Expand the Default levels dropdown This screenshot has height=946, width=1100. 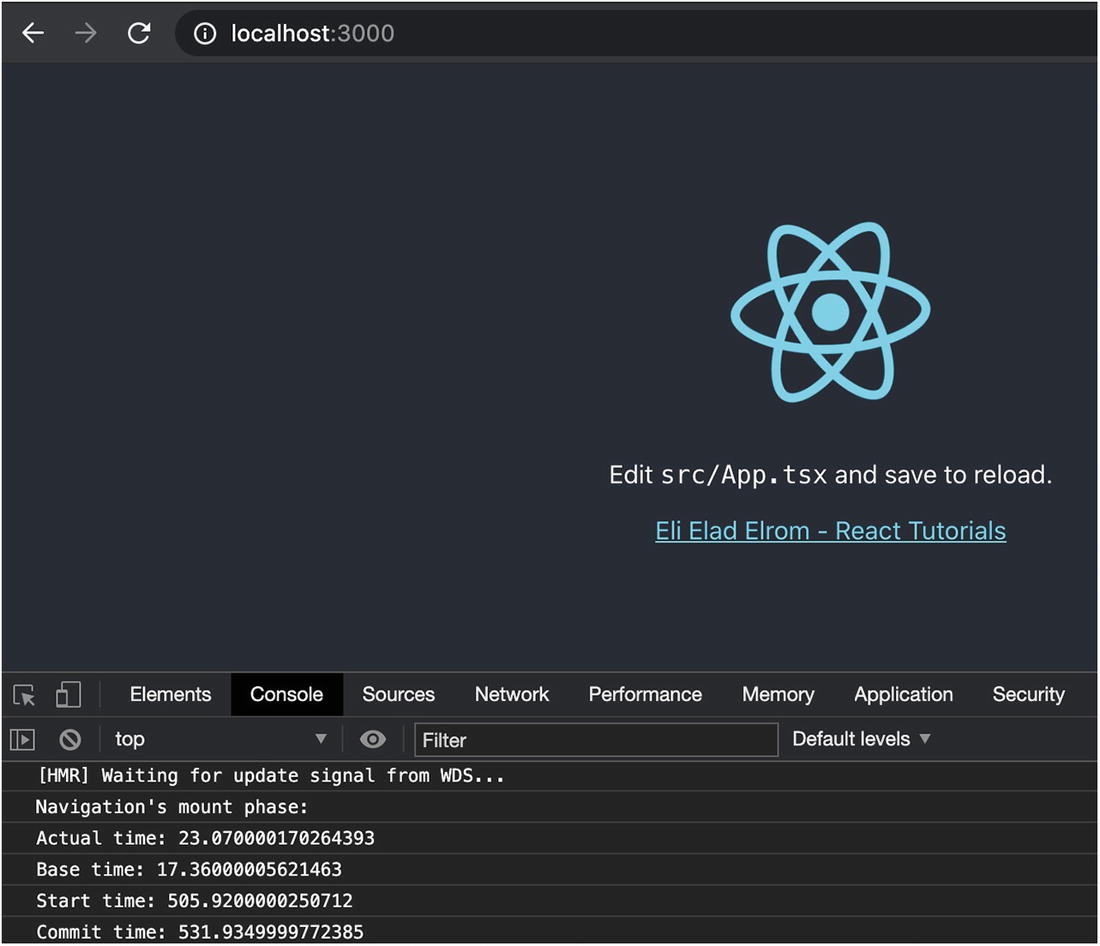[861, 739]
